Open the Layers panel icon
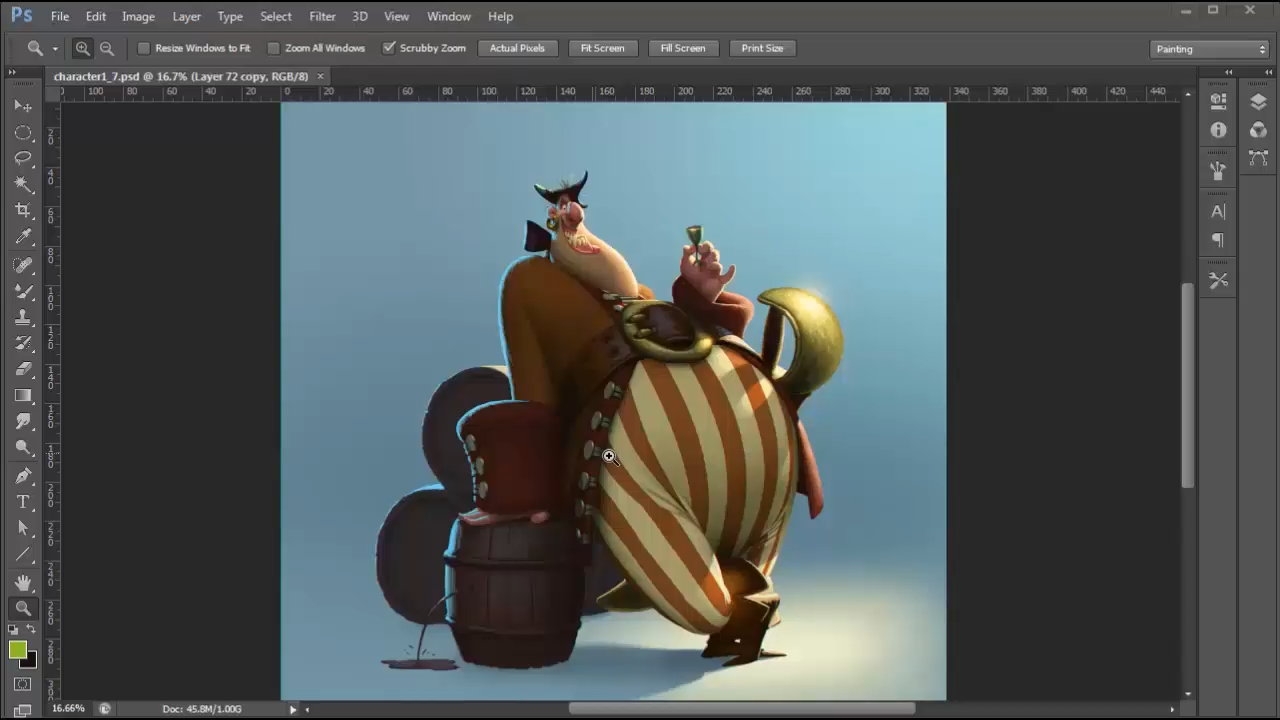Screen dimensions: 1280x720 (1258, 102)
